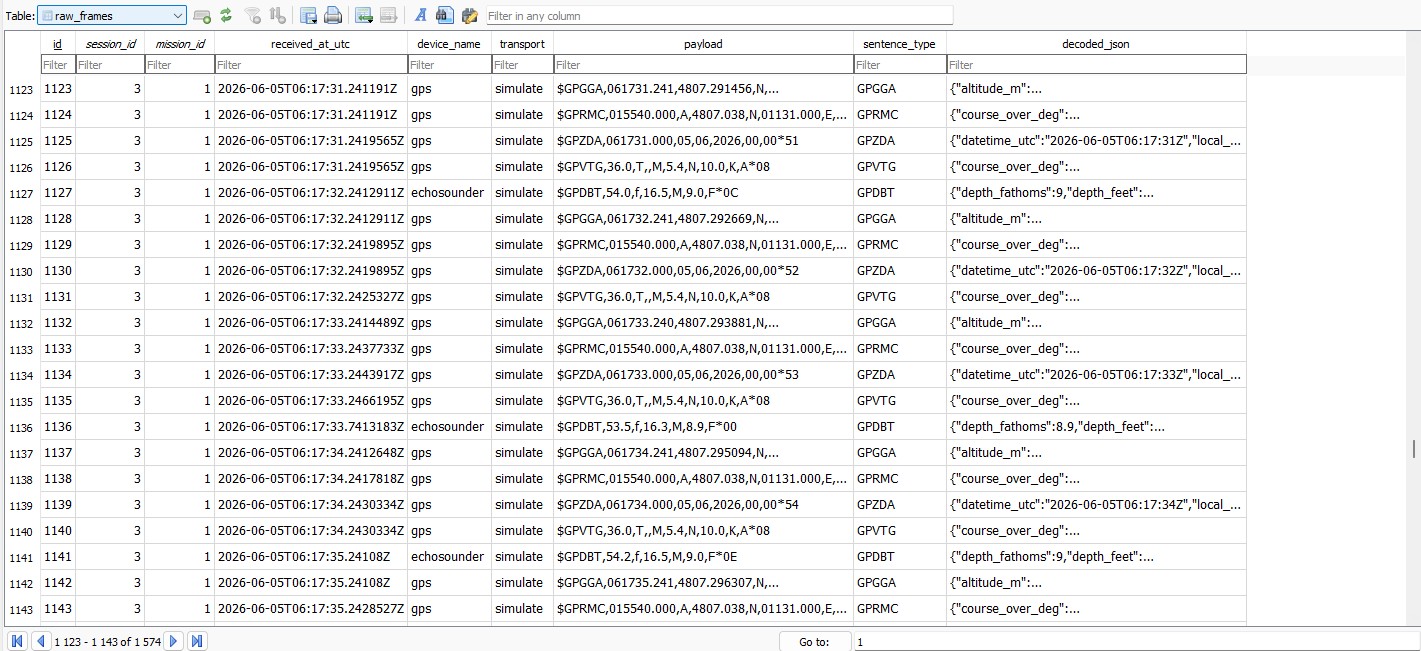Click the insert new record icon
1421x651 pixels.
click(x=364, y=16)
